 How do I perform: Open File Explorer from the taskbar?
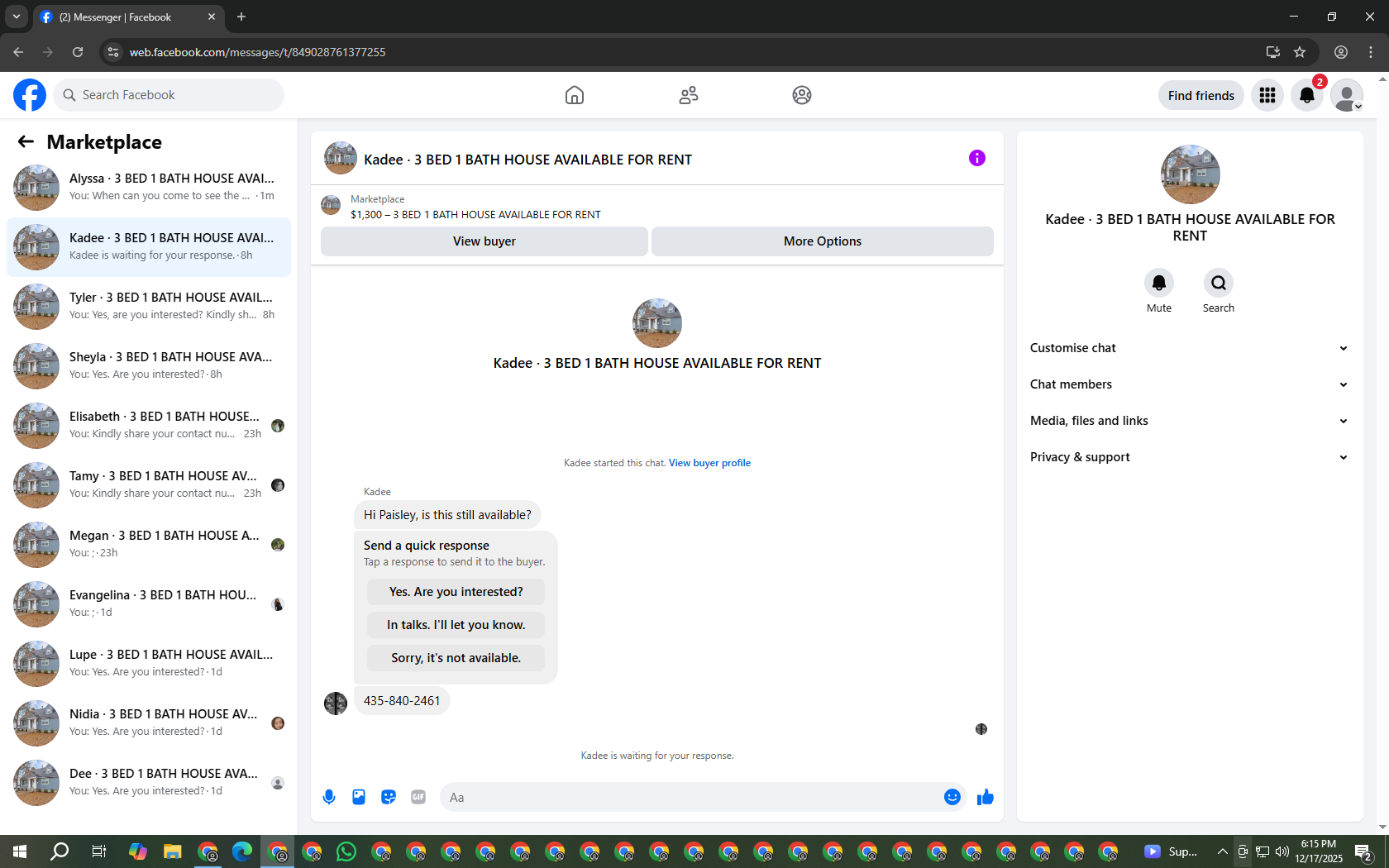point(173,851)
